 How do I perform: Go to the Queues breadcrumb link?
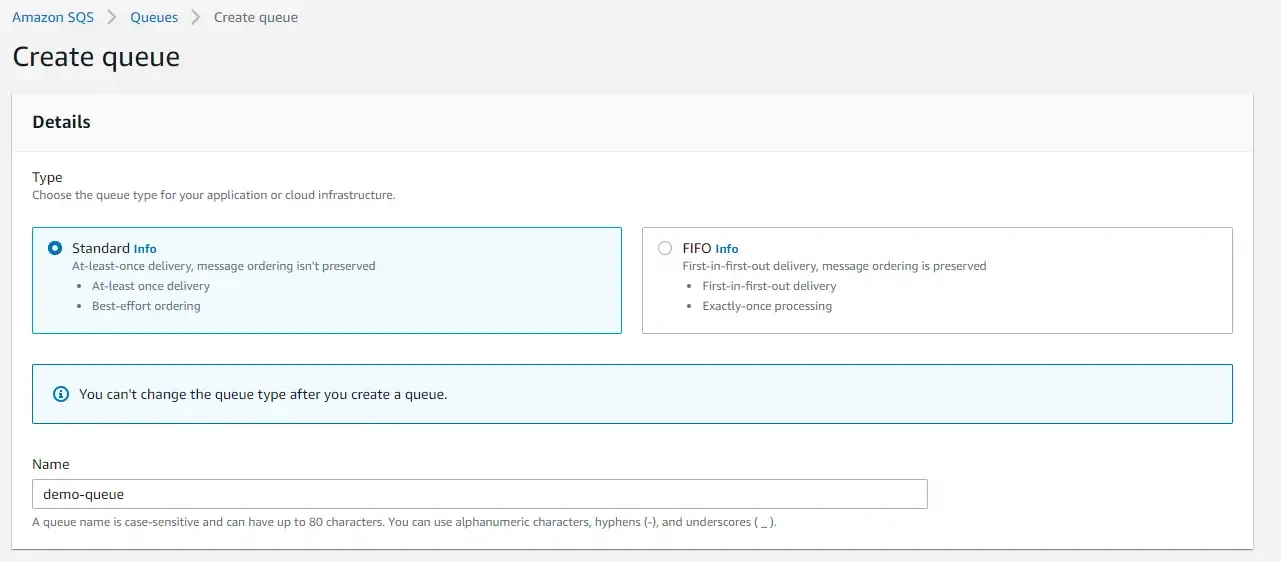pos(155,17)
